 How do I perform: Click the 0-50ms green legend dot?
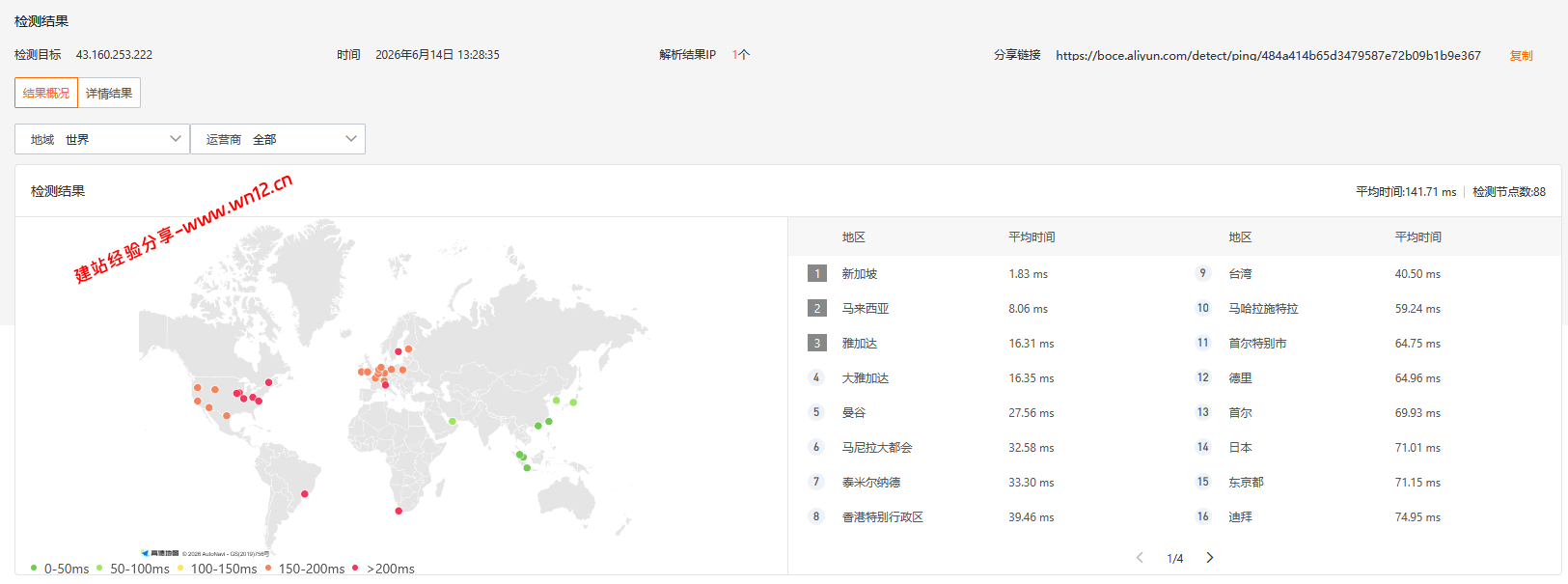pyautogui.click(x=34, y=568)
